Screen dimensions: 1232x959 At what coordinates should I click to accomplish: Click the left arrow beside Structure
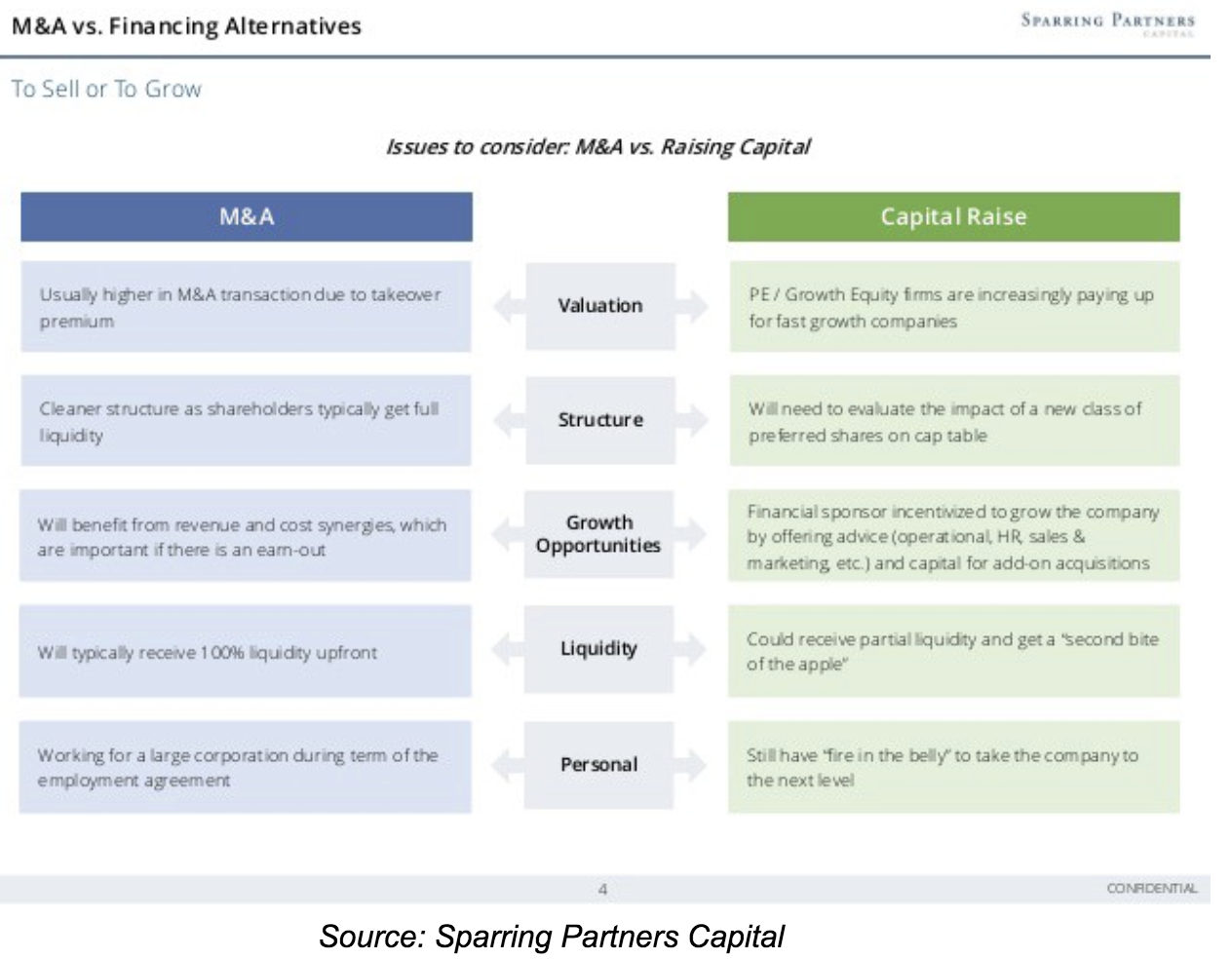509,420
